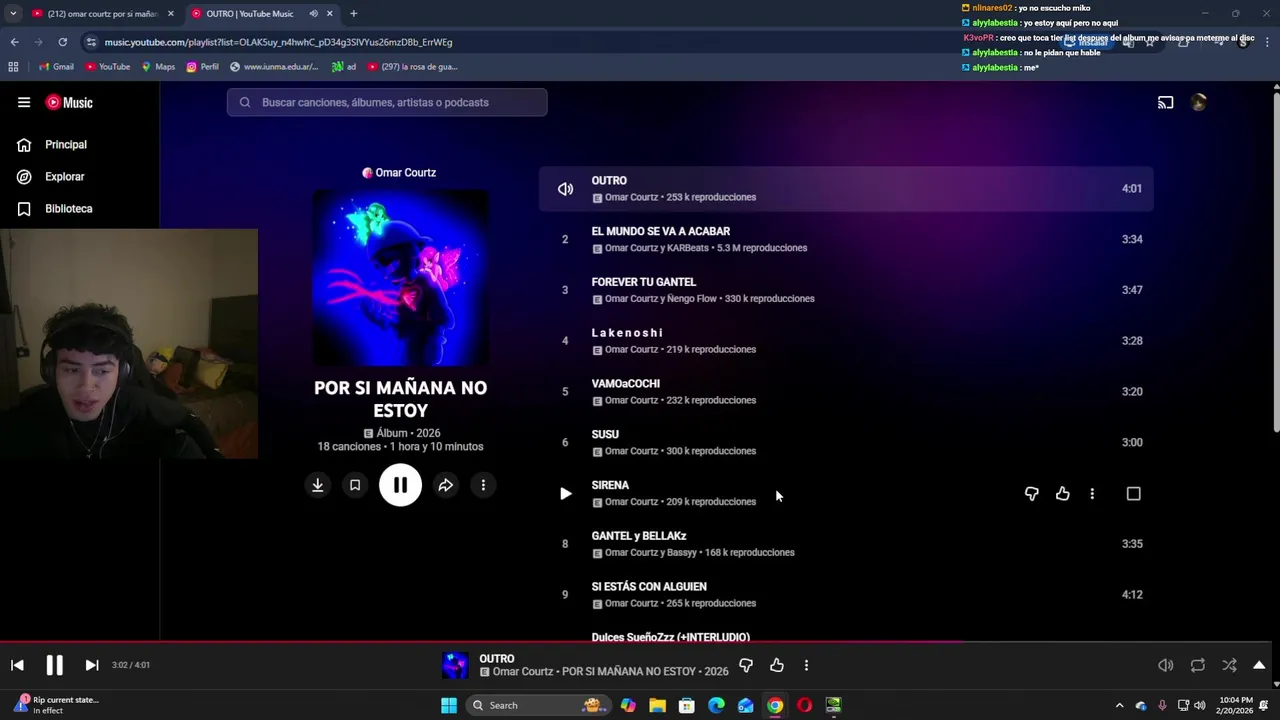Download the album POR SI MAÑANA NO ESTOY
Image resolution: width=1280 pixels, height=720 pixels.
pyautogui.click(x=317, y=485)
